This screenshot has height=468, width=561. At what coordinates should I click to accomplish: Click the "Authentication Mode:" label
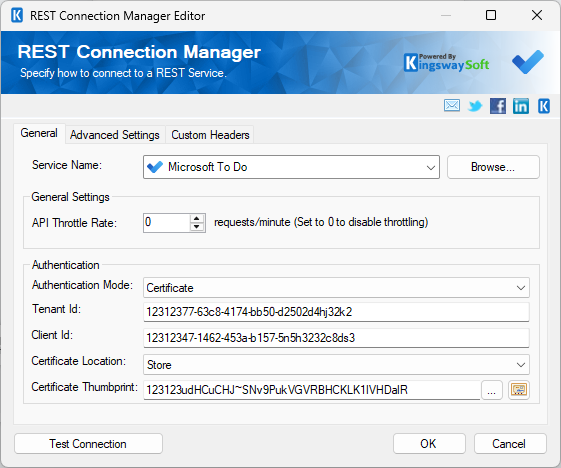point(82,285)
